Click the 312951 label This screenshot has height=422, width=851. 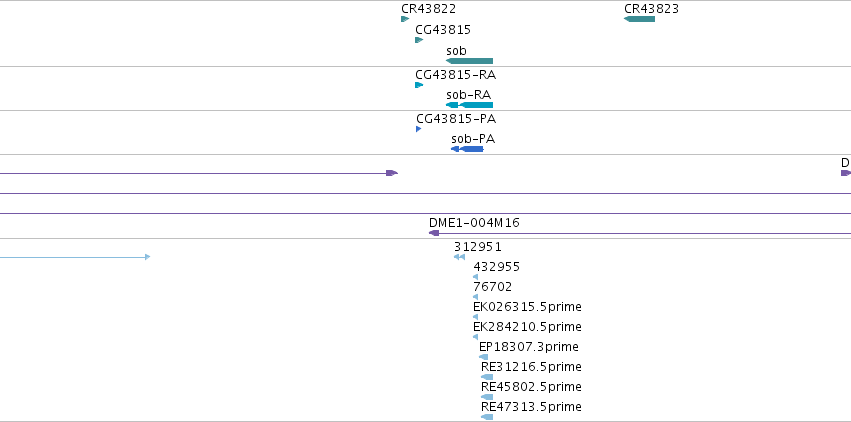[478, 247]
